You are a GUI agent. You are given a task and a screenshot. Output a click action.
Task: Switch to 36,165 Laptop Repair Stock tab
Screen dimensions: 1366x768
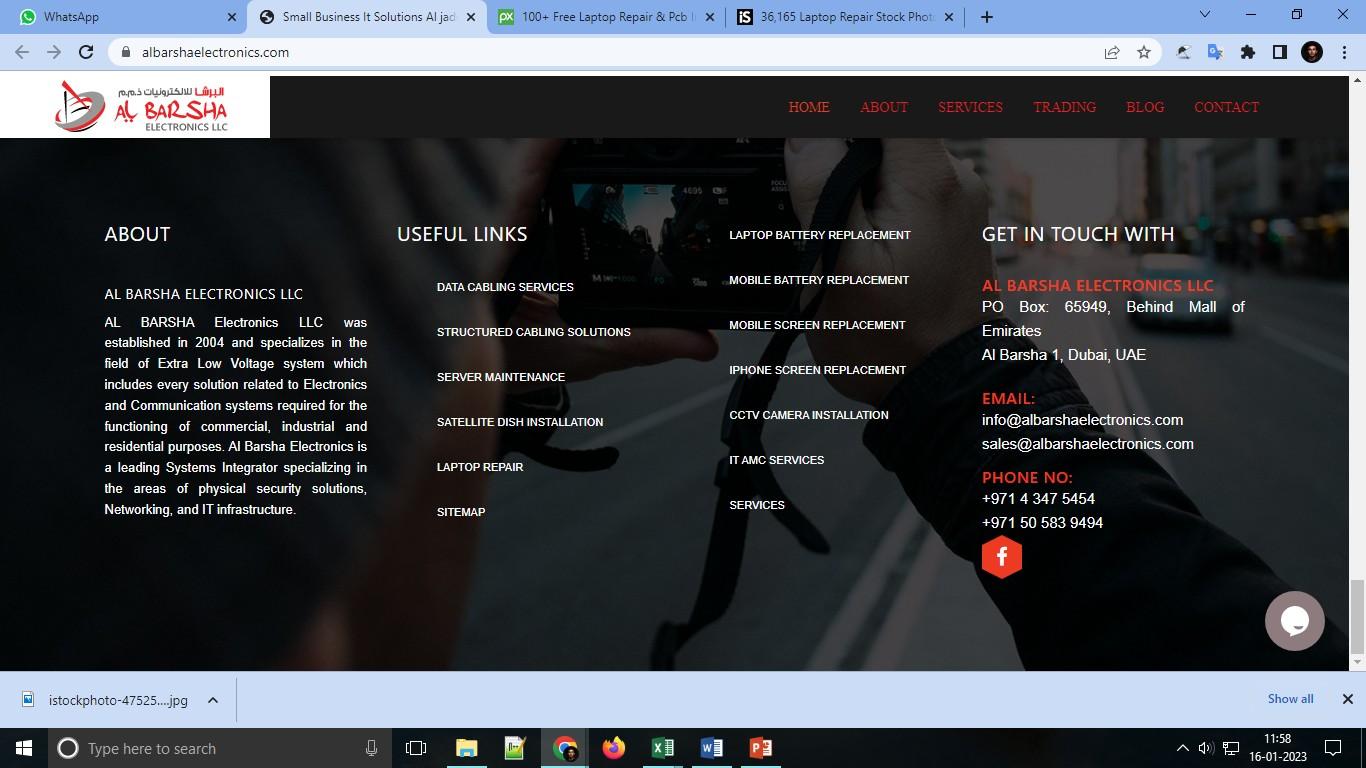pyautogui.click(x=847, y=17)
